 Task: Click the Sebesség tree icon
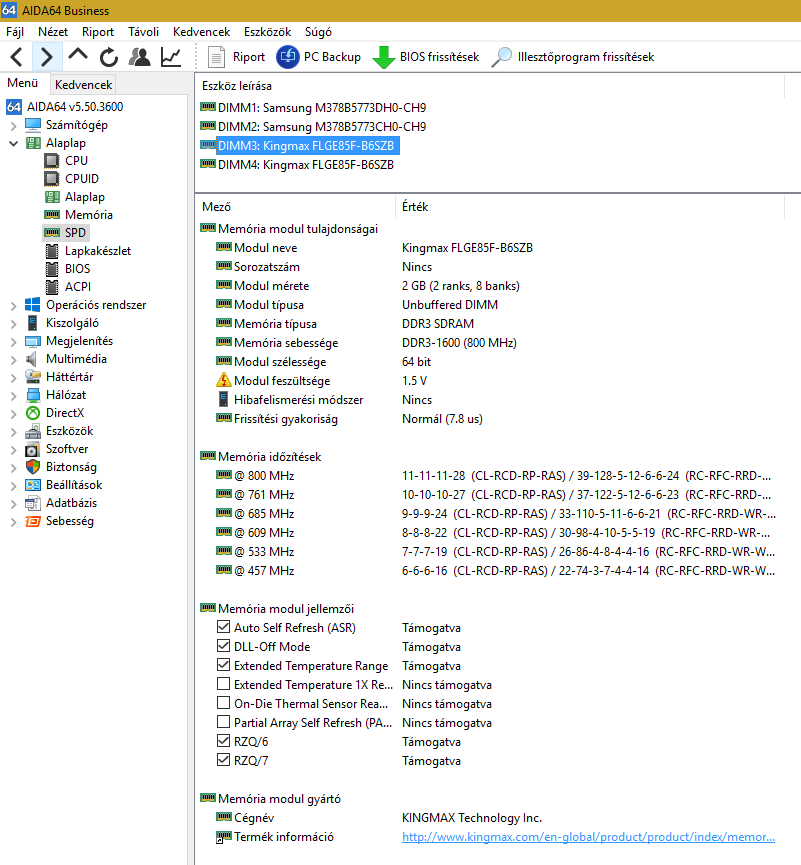coord(33,521)
